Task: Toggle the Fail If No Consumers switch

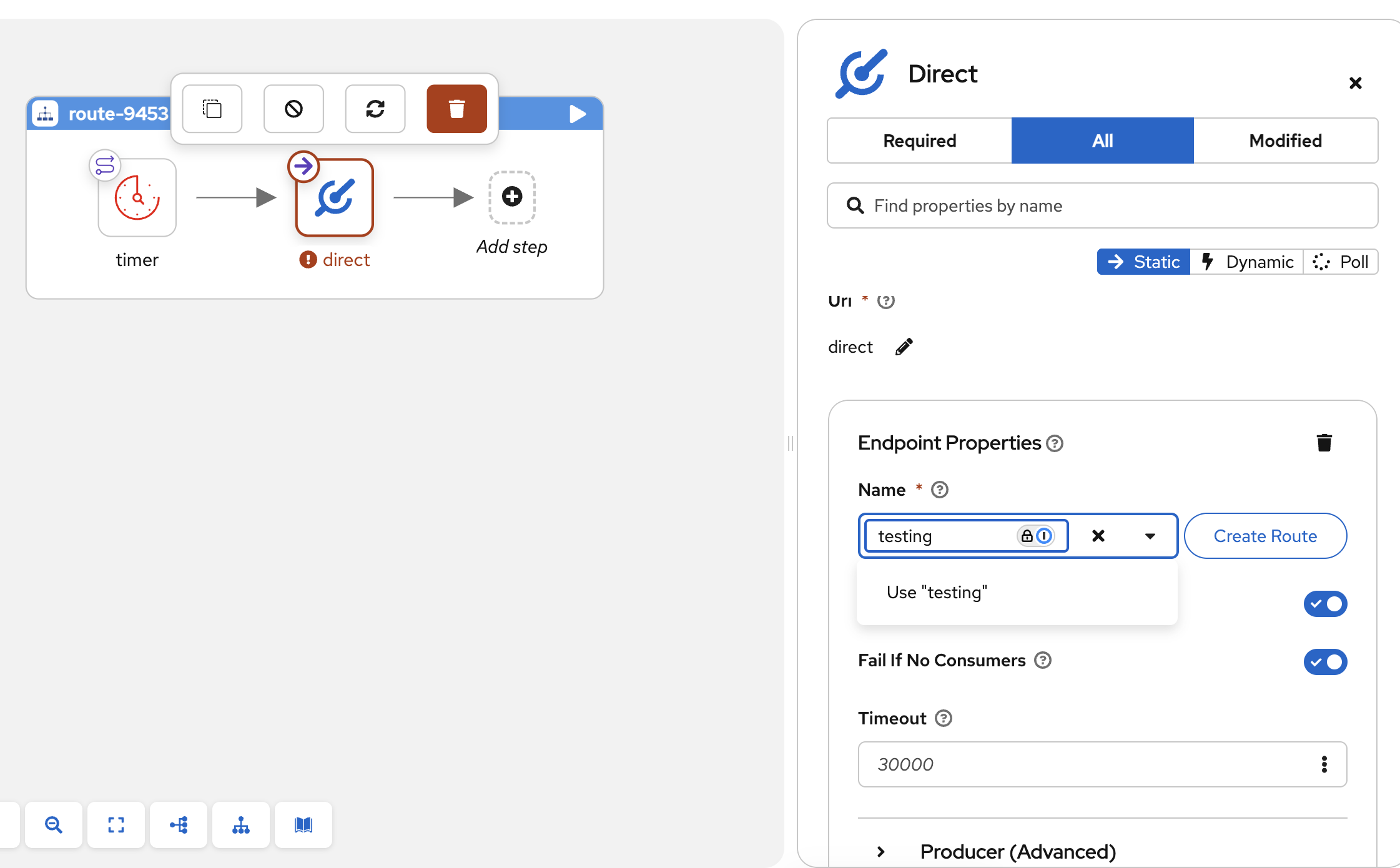Action: tap(1324, 661)
